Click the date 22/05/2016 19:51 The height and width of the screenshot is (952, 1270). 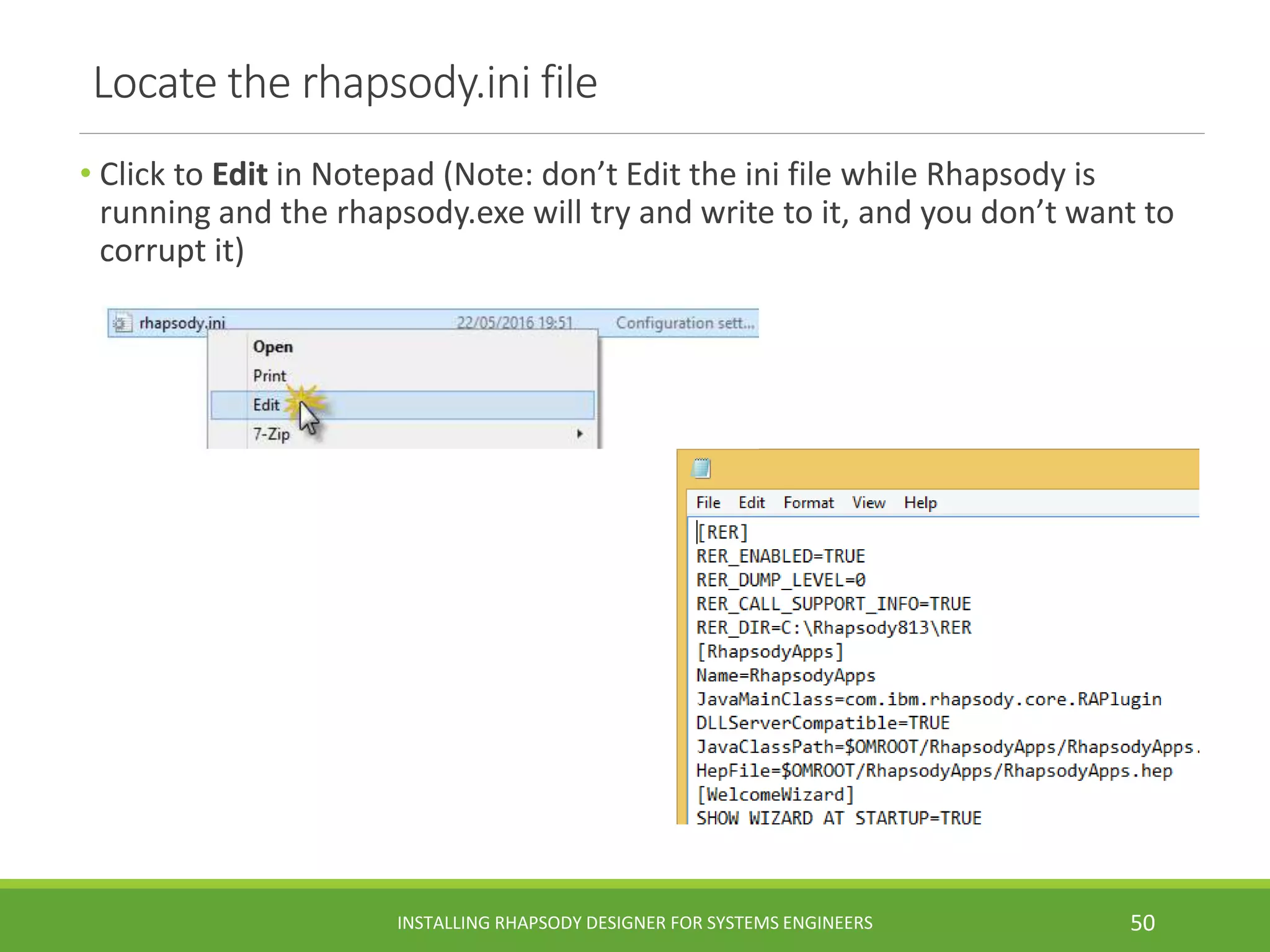tap(515, 323)
